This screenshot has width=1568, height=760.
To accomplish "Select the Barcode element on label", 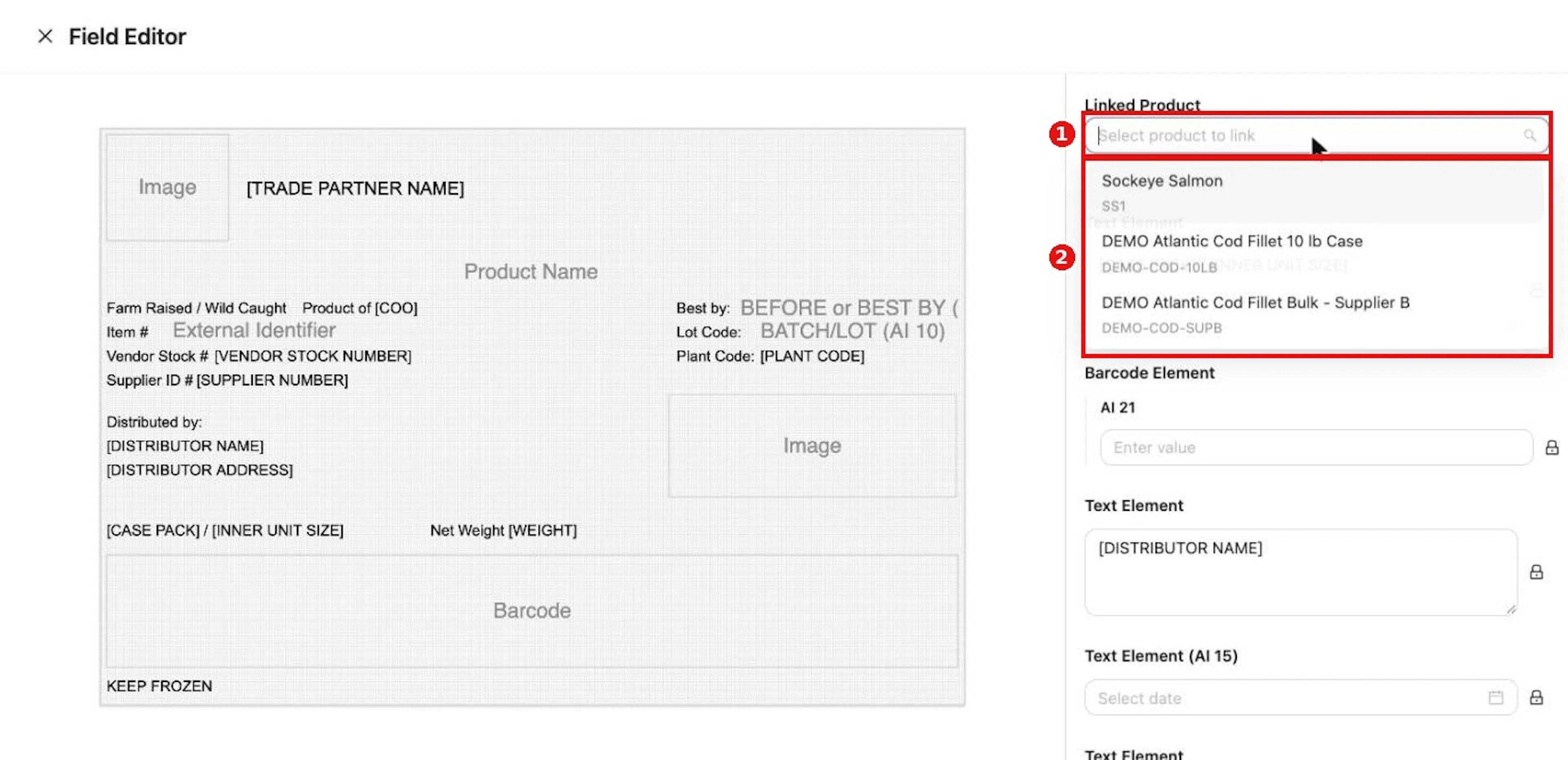I will (532, 611).
